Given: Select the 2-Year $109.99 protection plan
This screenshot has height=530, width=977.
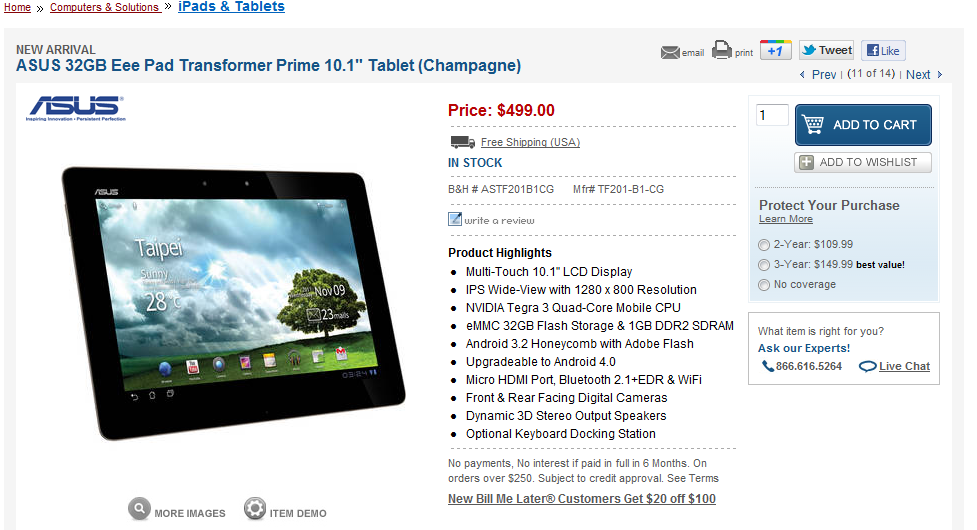Looking at the screenshot, I should (763, 245).
